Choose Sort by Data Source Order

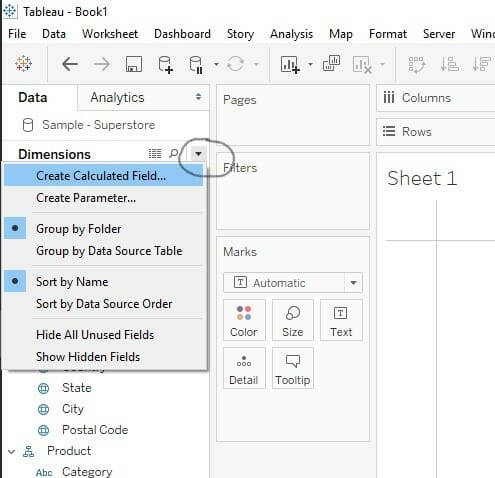(103, 304)
